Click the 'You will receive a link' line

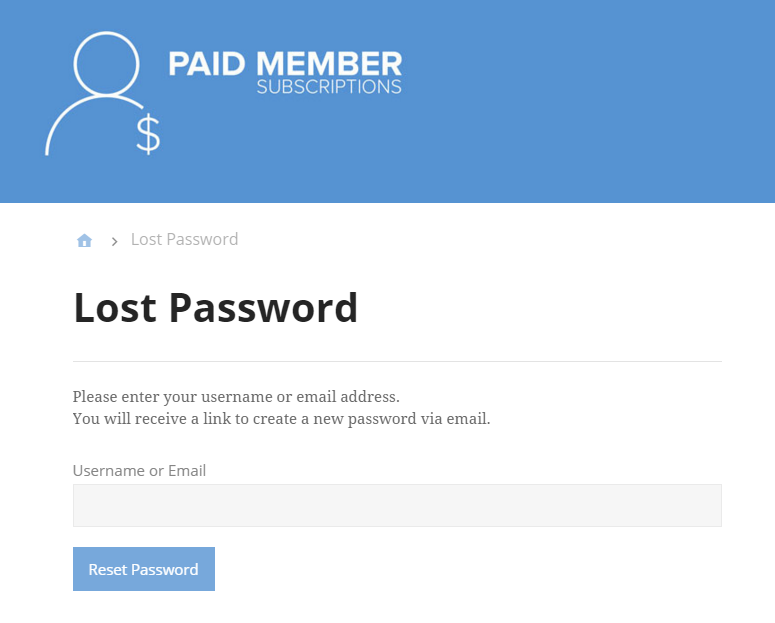[281, 419]
